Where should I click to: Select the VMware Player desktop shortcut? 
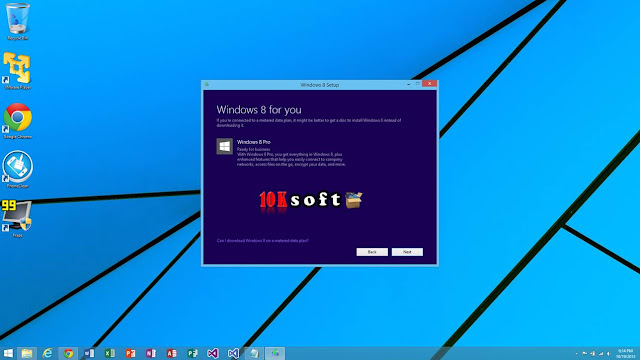pos(18,71)
